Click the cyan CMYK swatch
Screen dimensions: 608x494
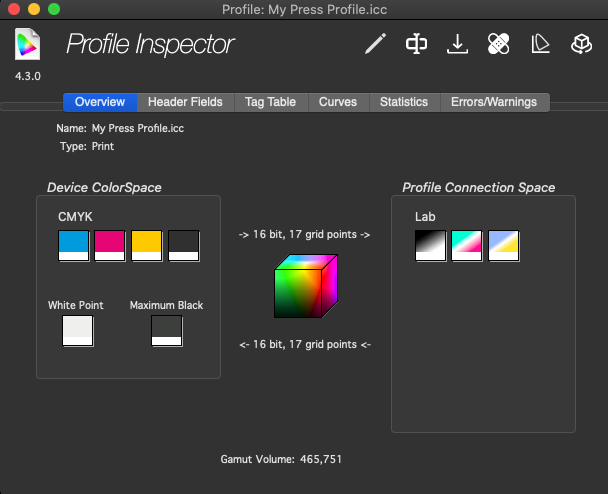pos(74,245)
